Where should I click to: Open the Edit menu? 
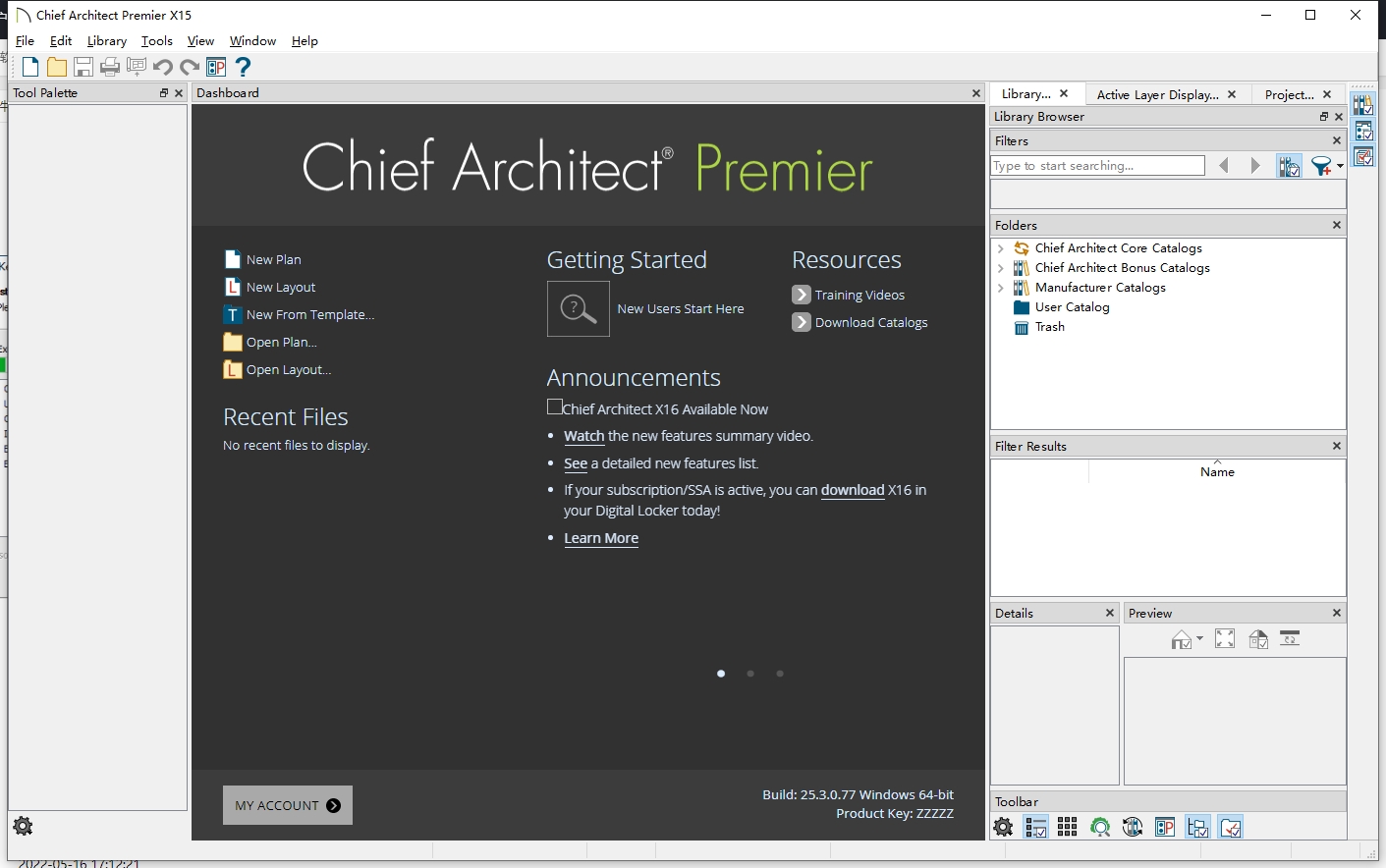(61, 41)
